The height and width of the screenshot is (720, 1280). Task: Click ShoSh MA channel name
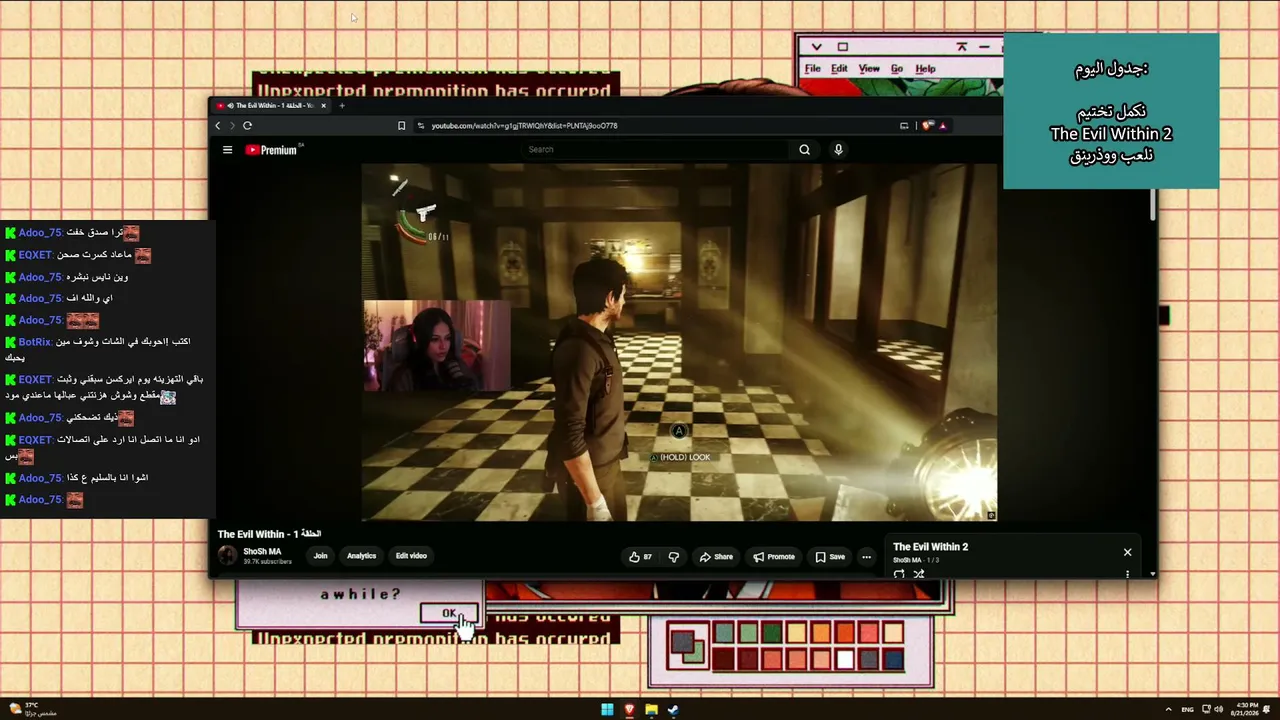coord(262,552)
